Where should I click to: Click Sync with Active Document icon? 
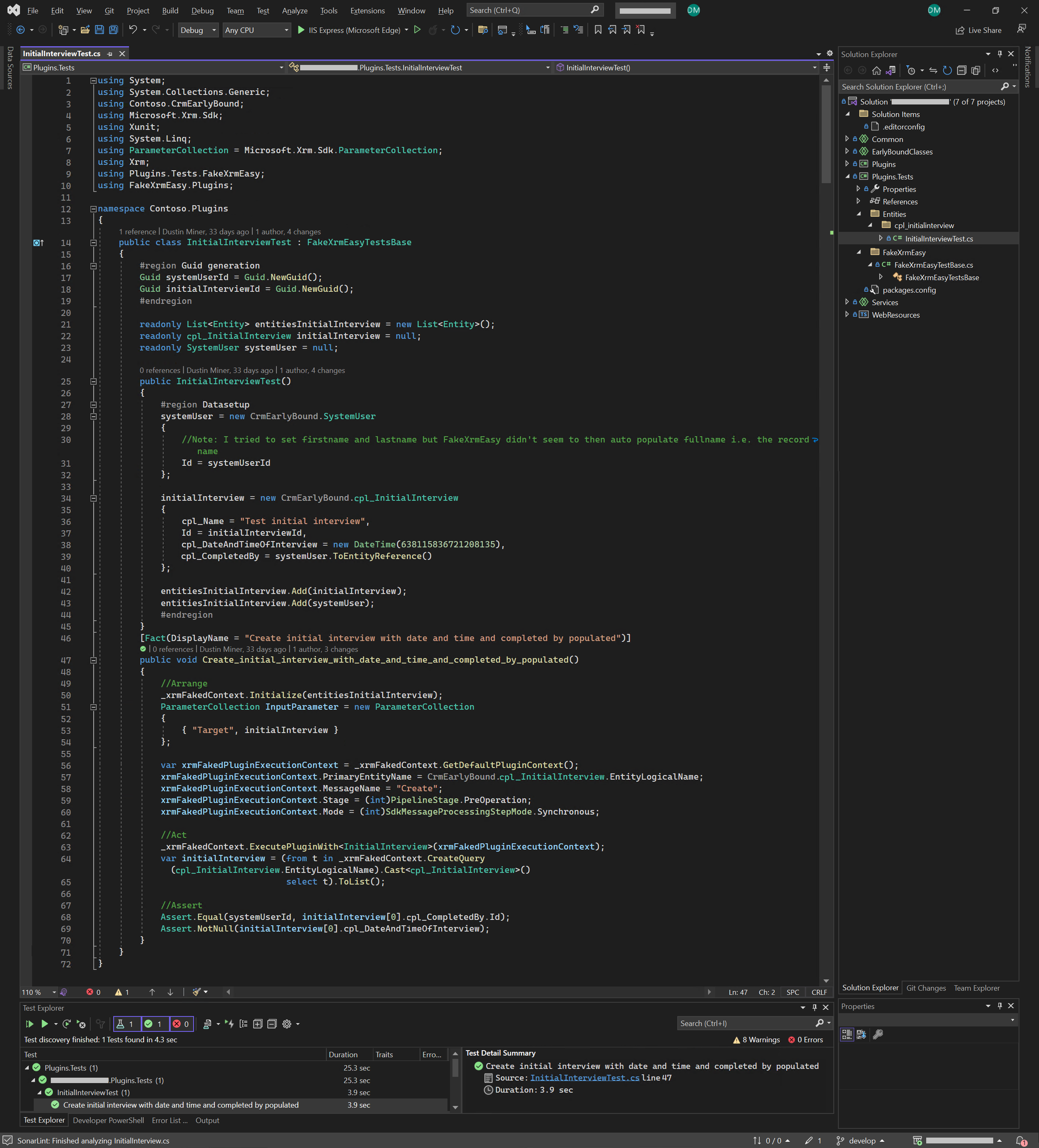pos(933,71)
